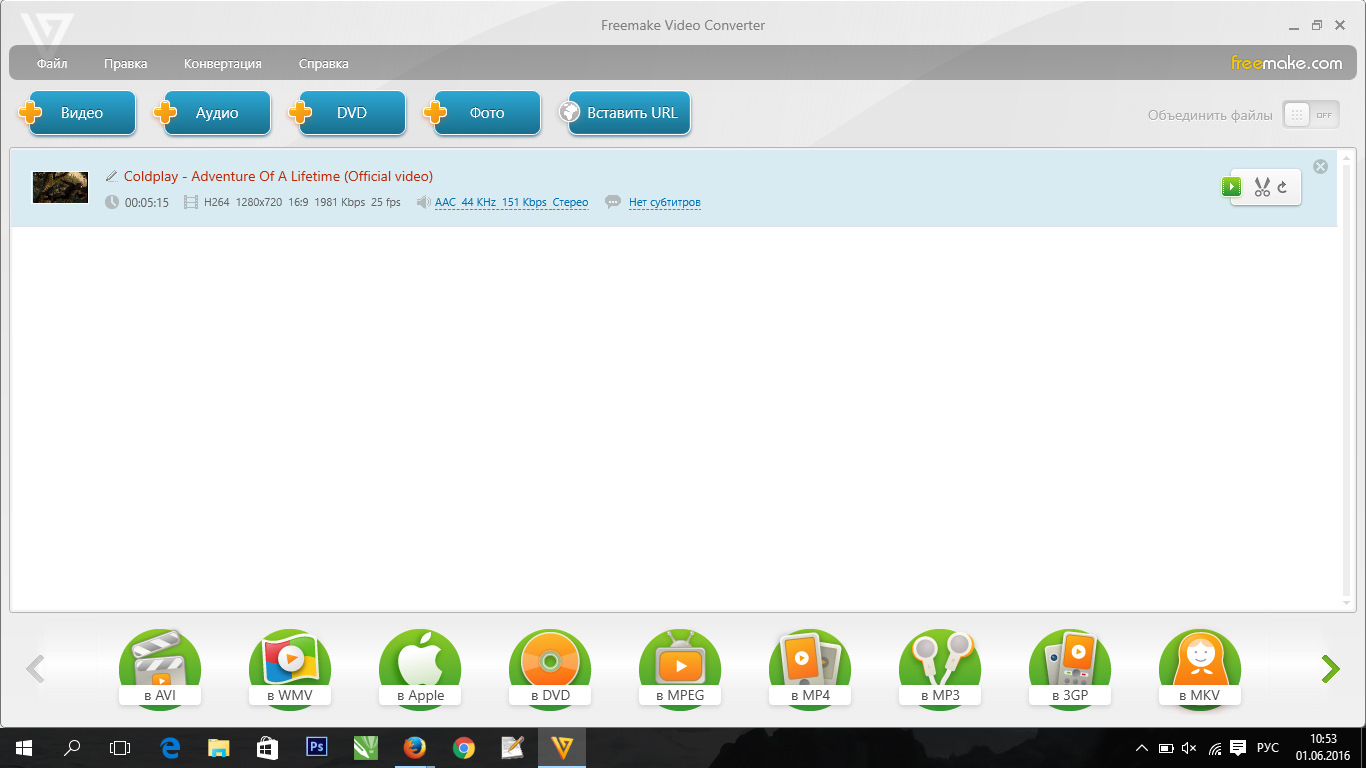Play the Coldplay video with the green play button

pos(1231,186)
